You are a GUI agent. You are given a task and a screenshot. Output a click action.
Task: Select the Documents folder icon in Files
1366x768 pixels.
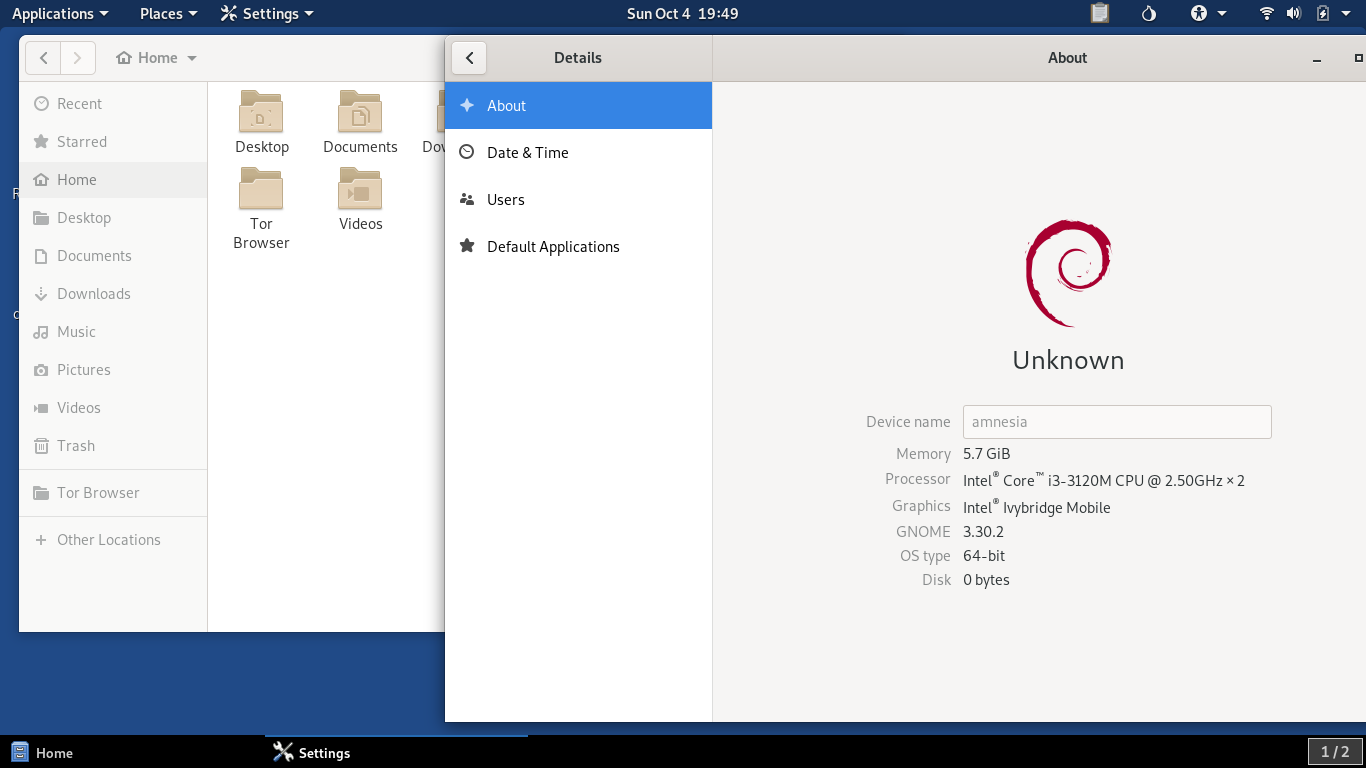[x=360, y=111]
